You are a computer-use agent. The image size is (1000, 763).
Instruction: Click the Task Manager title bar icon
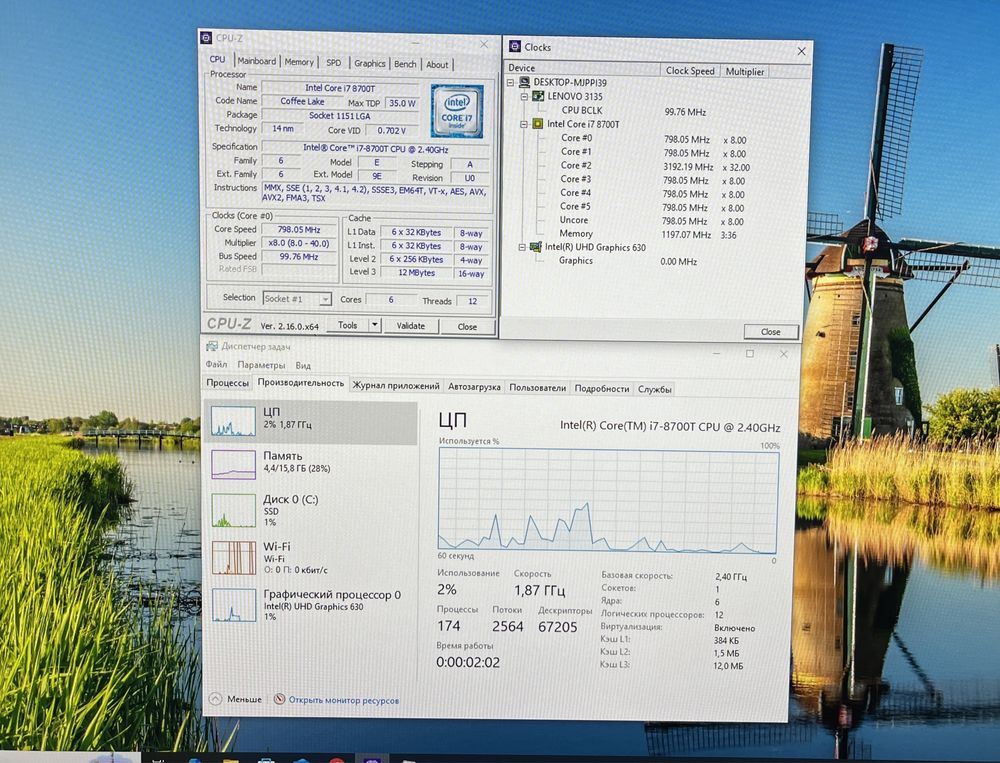pos(212,346)
